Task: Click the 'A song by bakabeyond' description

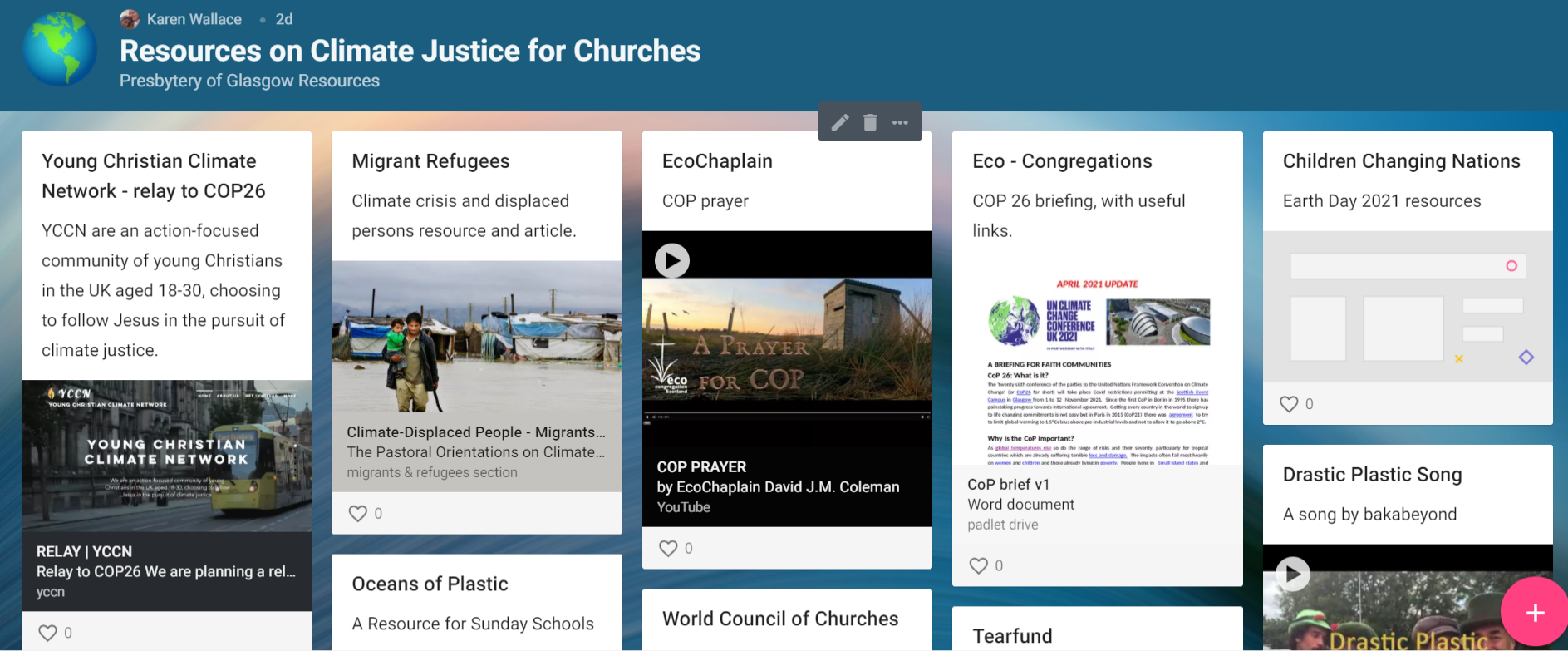Action: [1370, 515]
